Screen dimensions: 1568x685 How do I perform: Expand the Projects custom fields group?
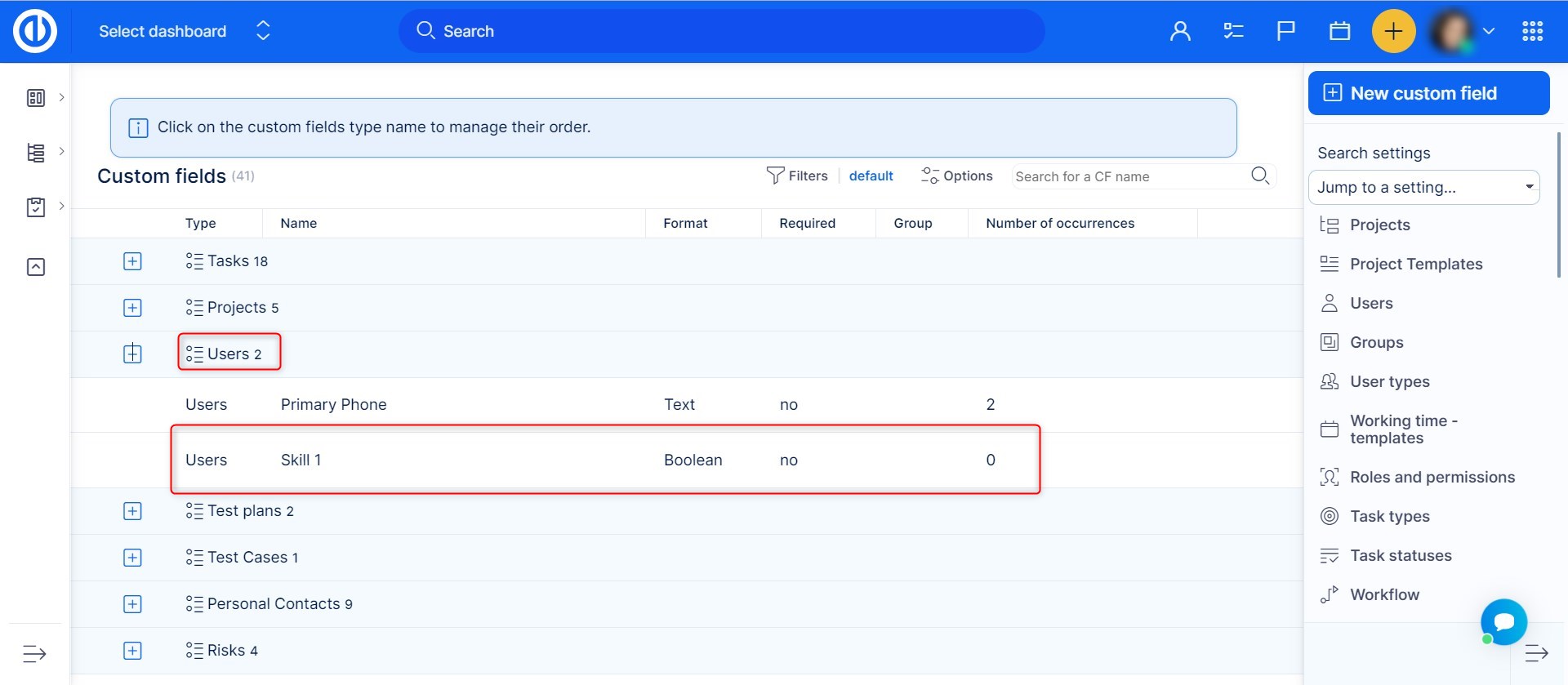pyautogui.click(x=132, y=308)
